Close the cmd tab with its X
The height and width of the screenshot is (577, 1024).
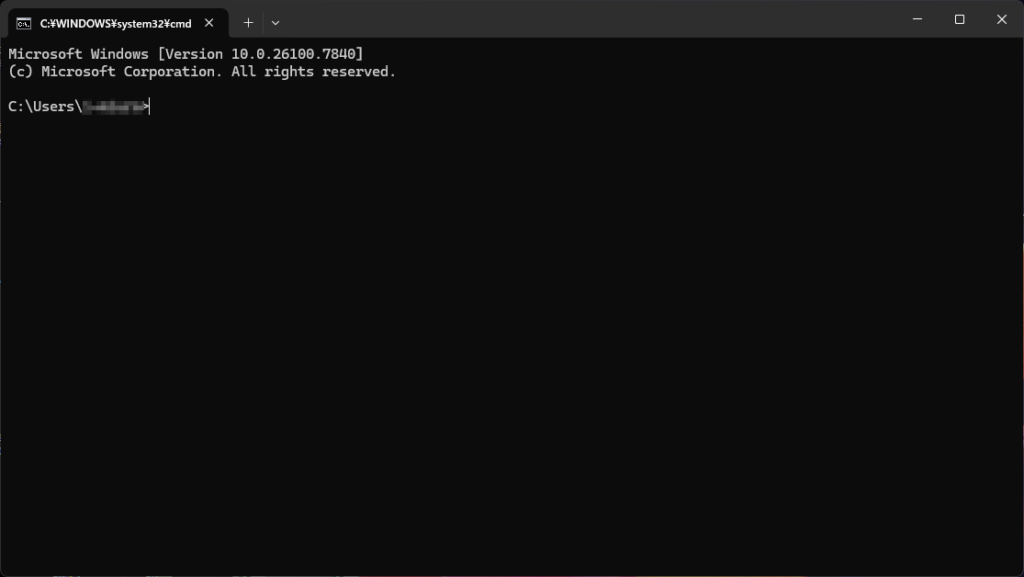[x=209, y=23]
